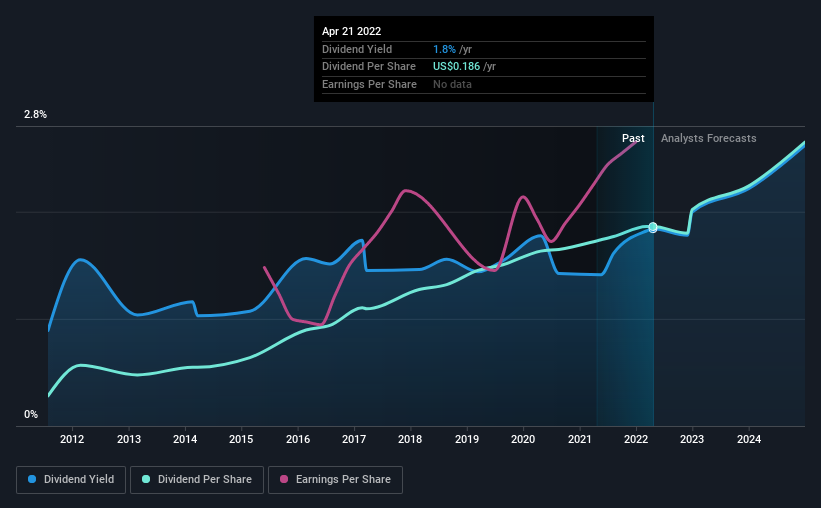Click the pink Earnings Per Share legend dot
The width and height of the screenshot is (821, 508).
point(284,479)
